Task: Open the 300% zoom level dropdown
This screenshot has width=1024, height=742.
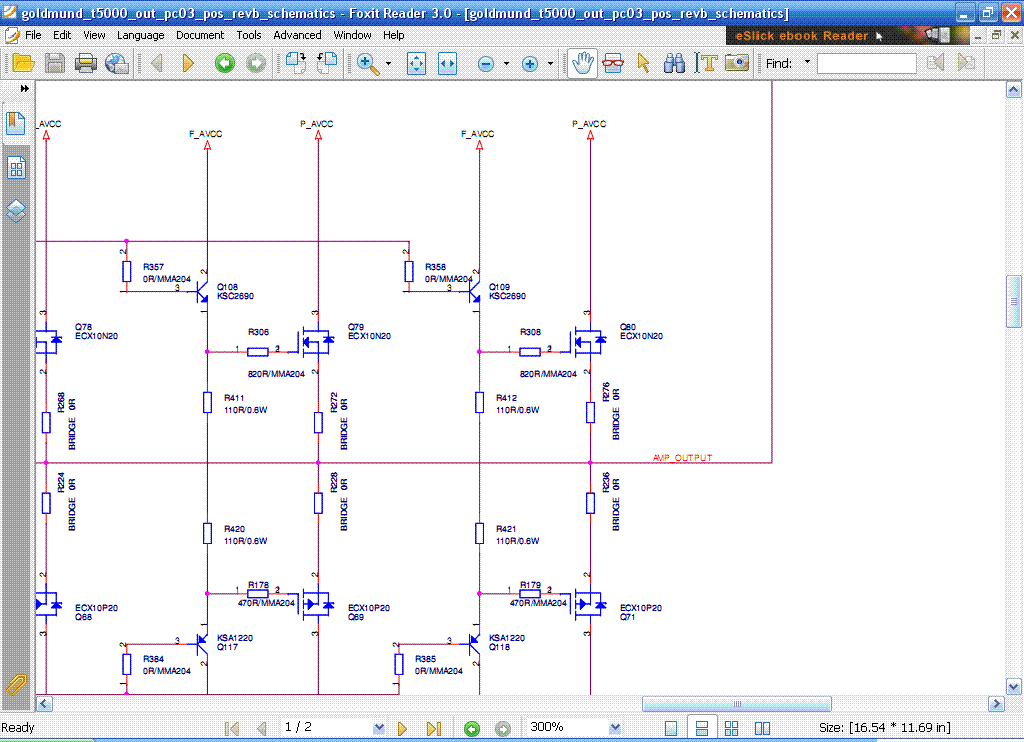Action: click(x=615, y=728)
